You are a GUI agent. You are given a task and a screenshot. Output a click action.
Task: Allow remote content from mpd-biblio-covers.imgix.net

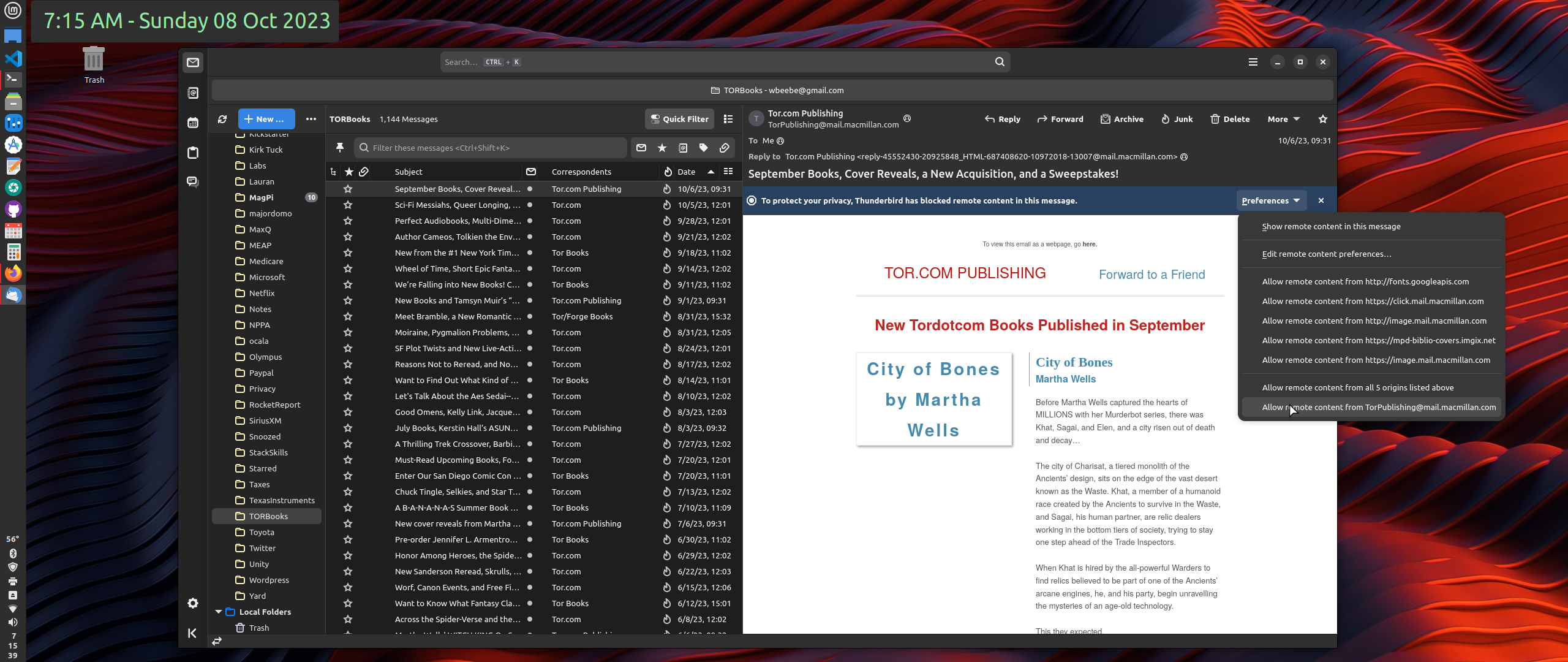coord(1371,341)
